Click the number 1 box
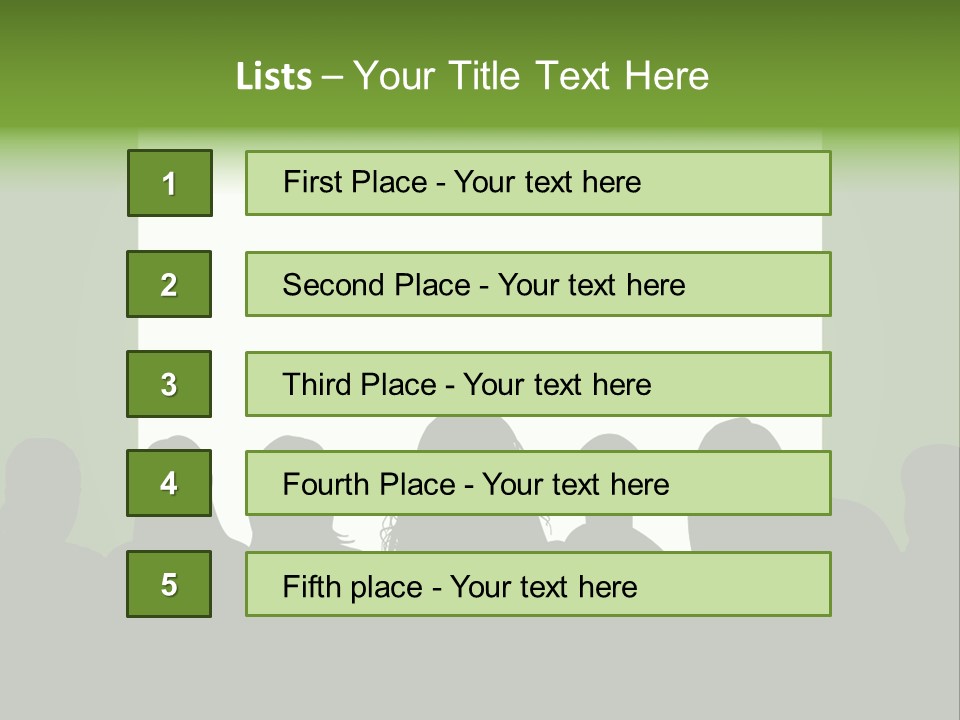The width and height of the screenshot is (960, 720). coord(169,183)
